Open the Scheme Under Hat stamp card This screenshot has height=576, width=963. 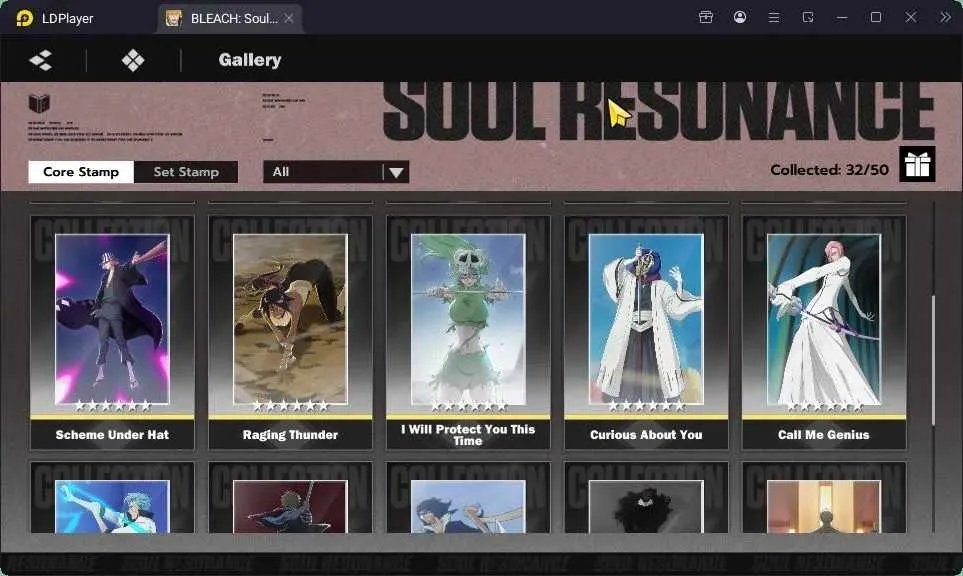(x=112, y=332)
